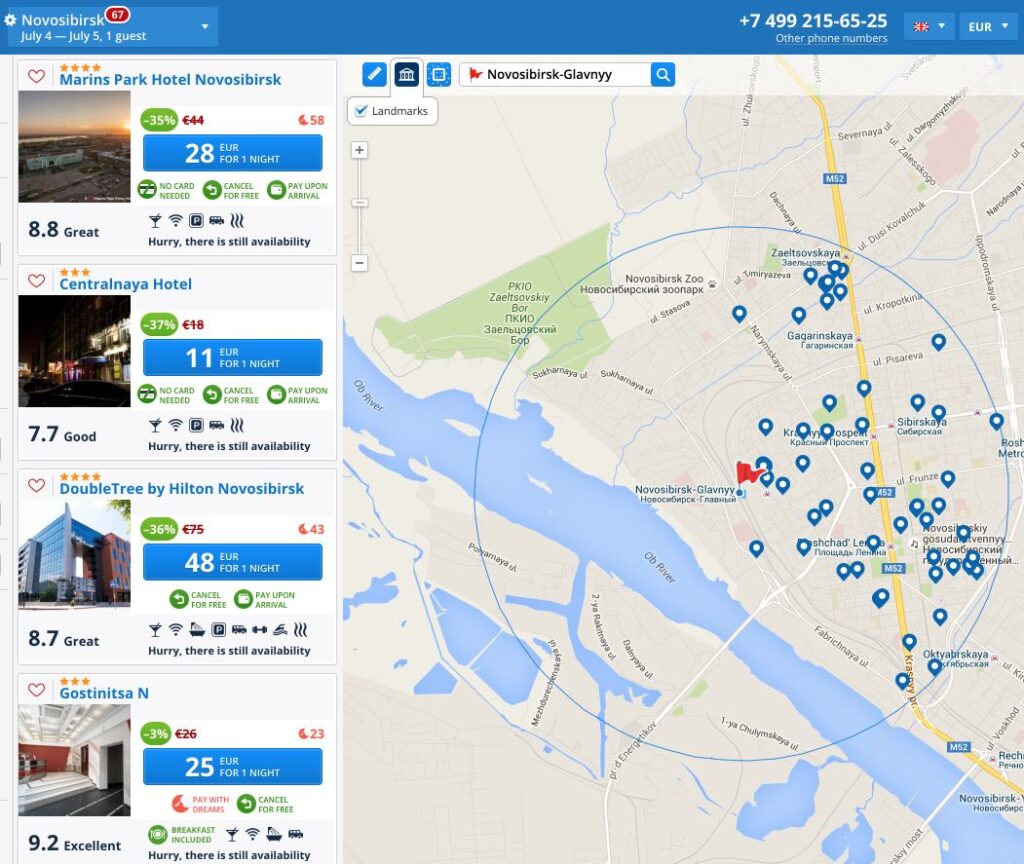Click settings gear next to Novosibirsk
Image resolution: width=1024 pixels, height=864 pixels.
(x=11, y=20)
